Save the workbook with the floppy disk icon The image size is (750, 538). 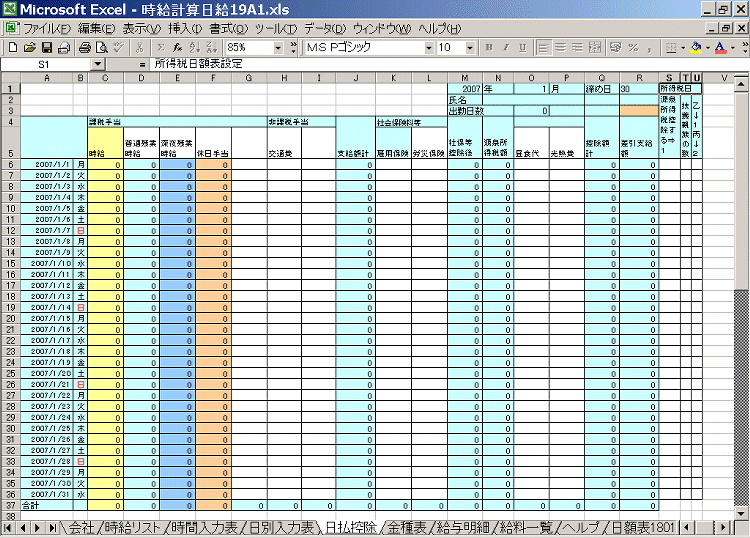pos(46,47)
